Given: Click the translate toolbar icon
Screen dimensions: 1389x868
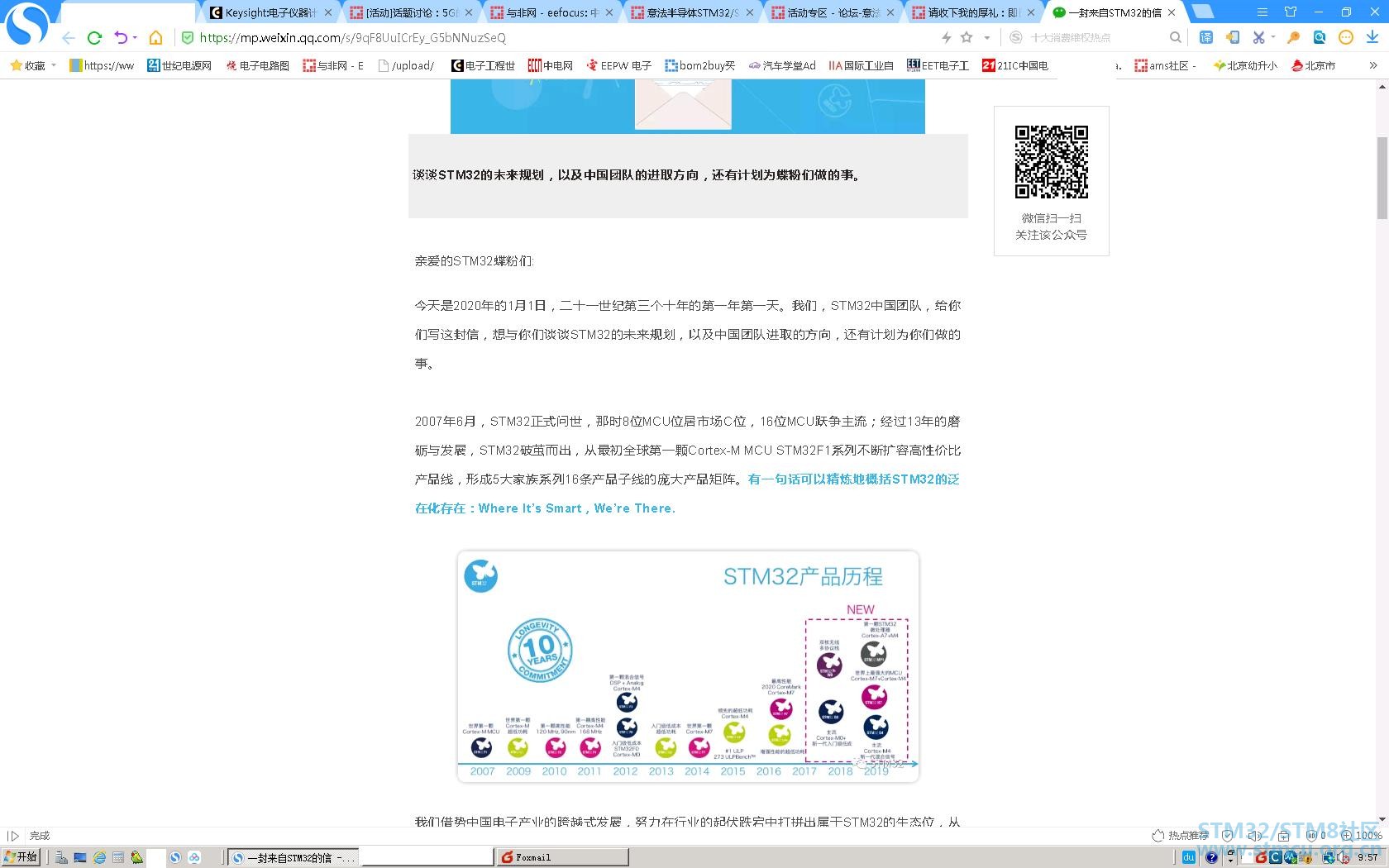Looking at the screenshot, I should pyautogui.click(x=1206, y=37).
